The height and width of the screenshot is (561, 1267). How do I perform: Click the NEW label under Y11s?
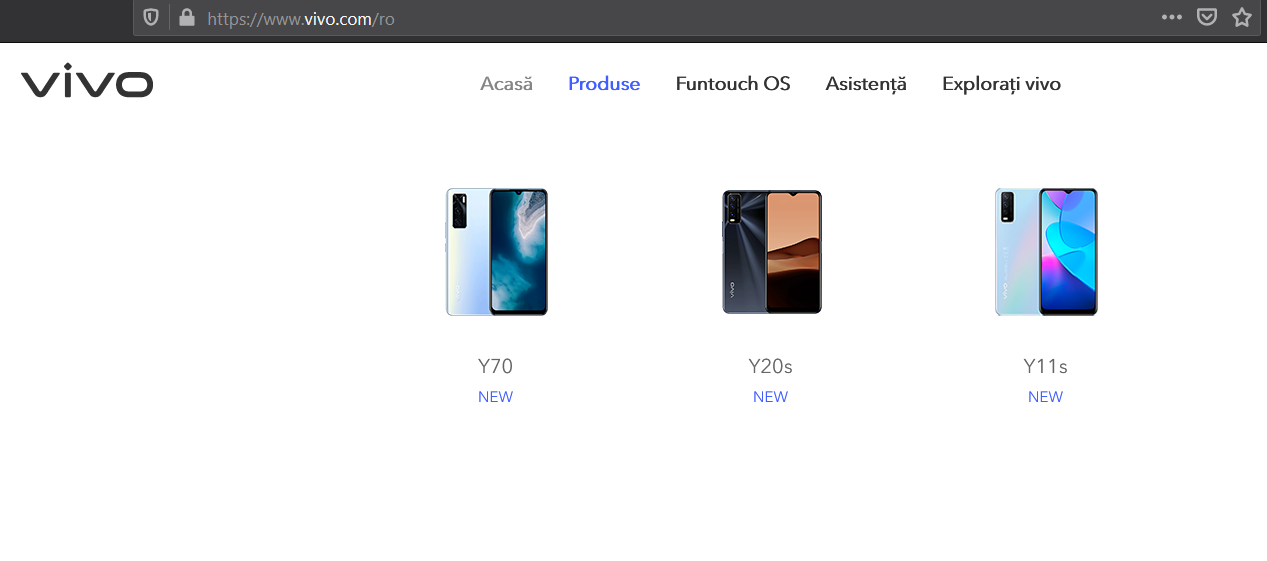[x=1045, y=397]
